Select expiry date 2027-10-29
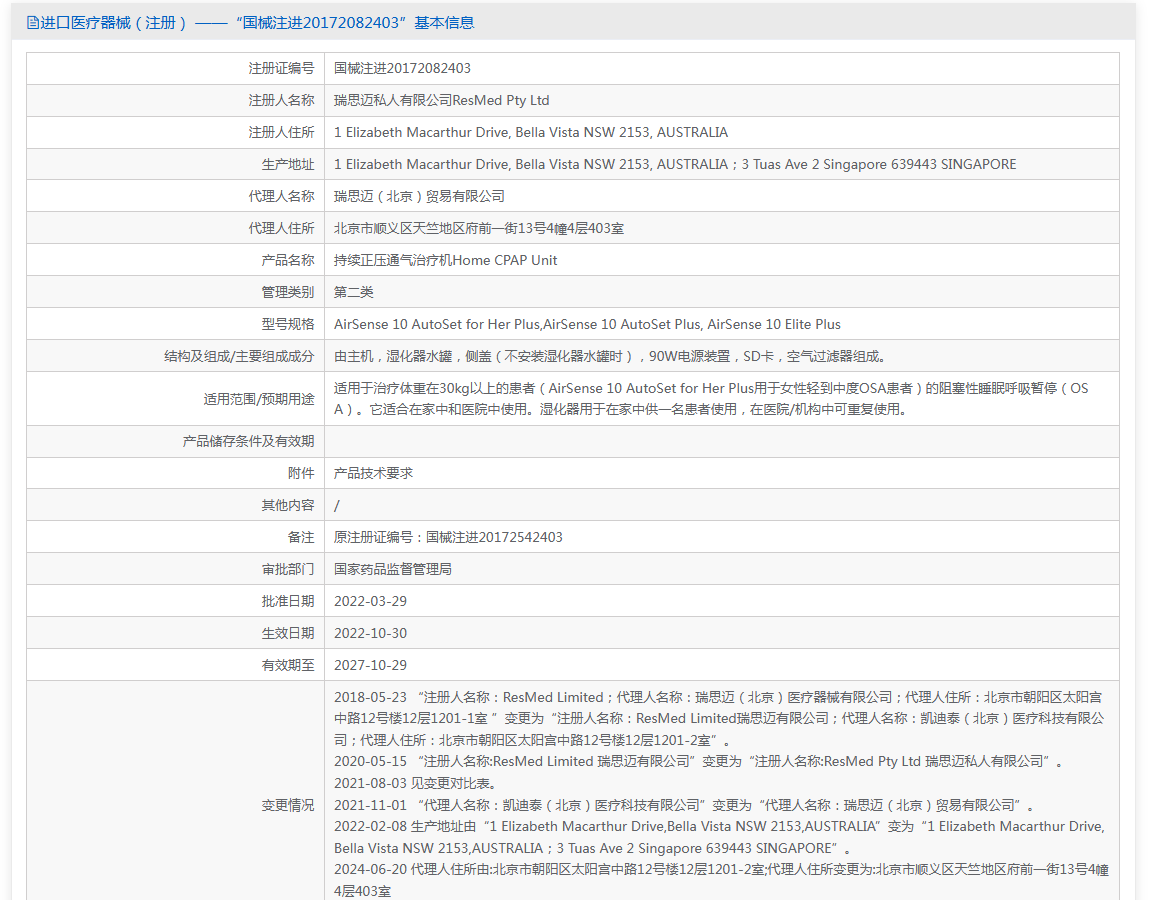Screen dimensions: 1162x900 point(371,665)
